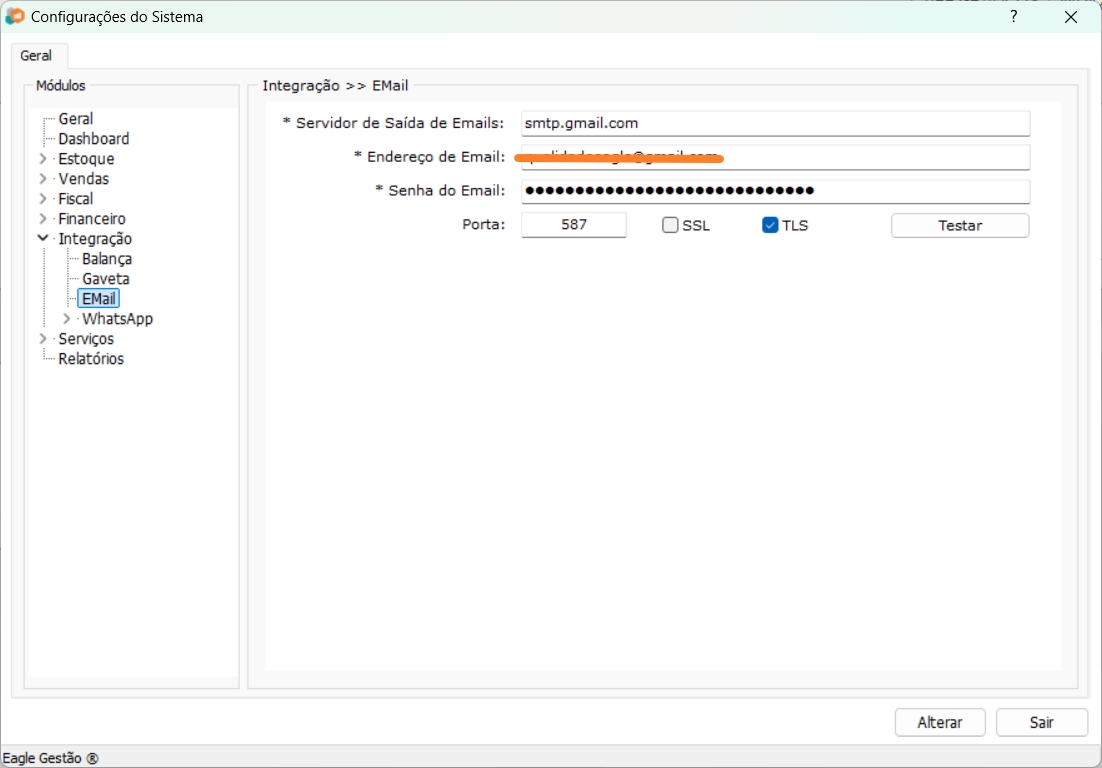Select the Vendas module
The height and width of the screenshot is (768, 1102).
84,178
